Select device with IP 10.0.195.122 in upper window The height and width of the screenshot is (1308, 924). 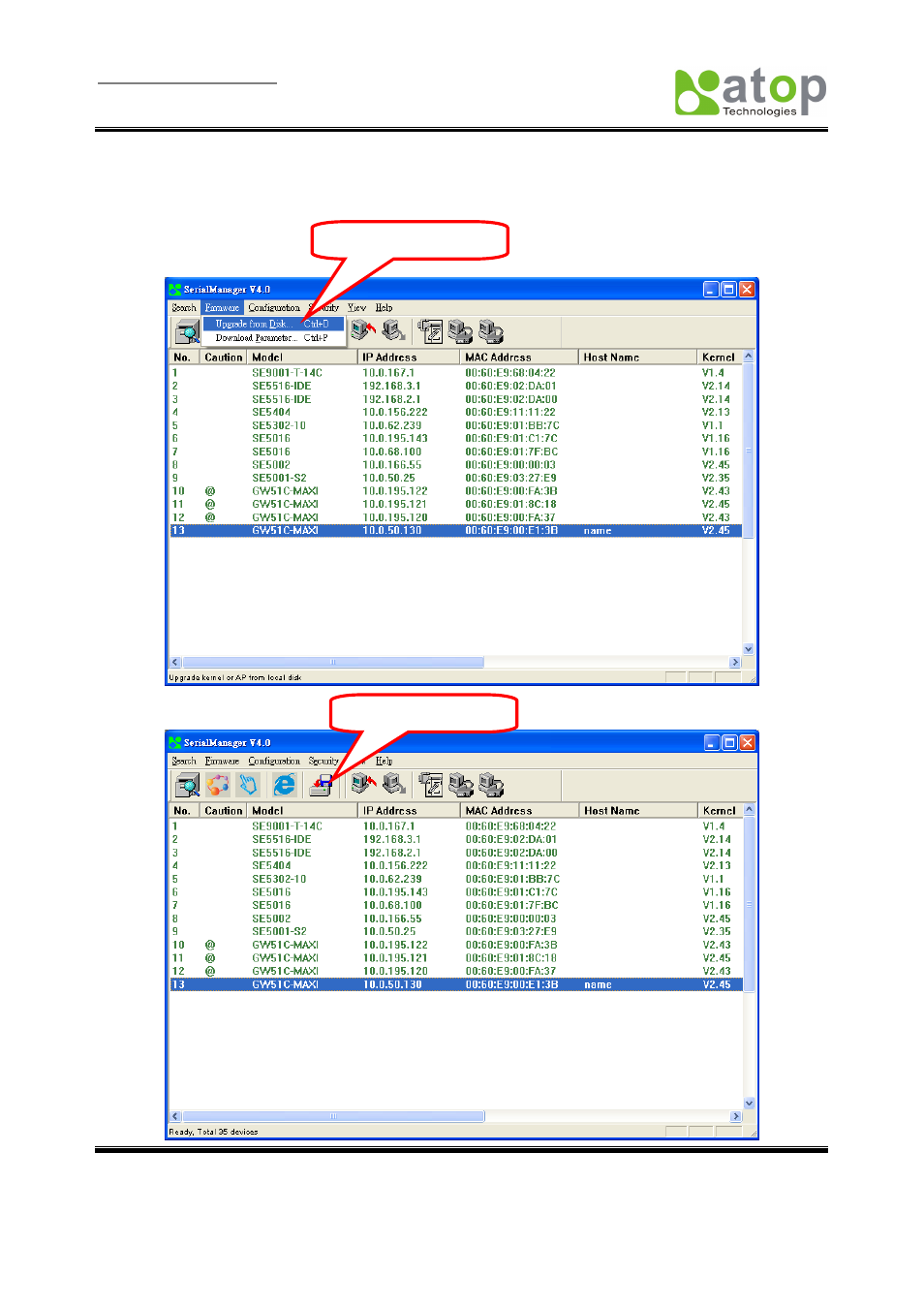[455, 491]
